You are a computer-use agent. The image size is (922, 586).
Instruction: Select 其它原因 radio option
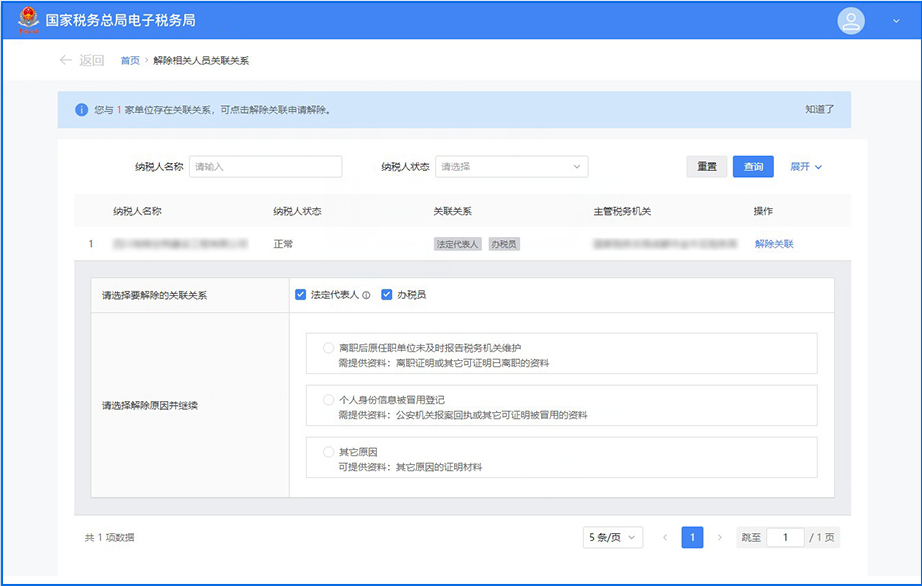[328, 452]
